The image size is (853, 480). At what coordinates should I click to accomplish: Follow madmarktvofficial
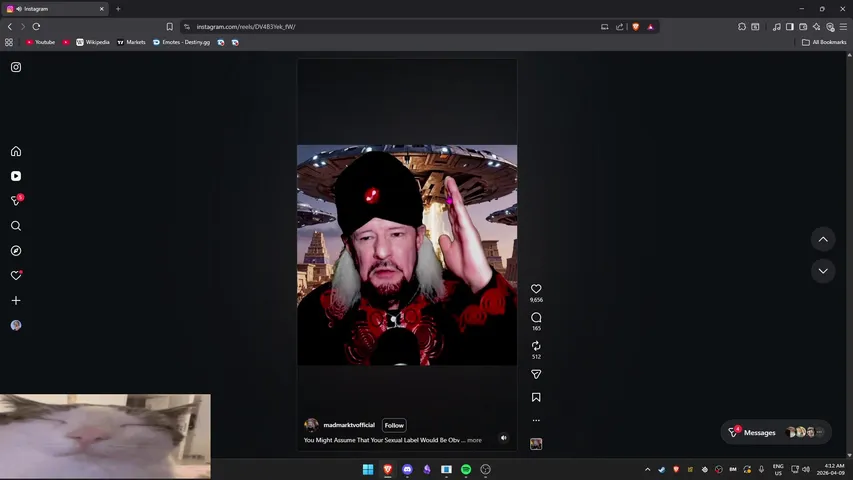pos(394,425)
